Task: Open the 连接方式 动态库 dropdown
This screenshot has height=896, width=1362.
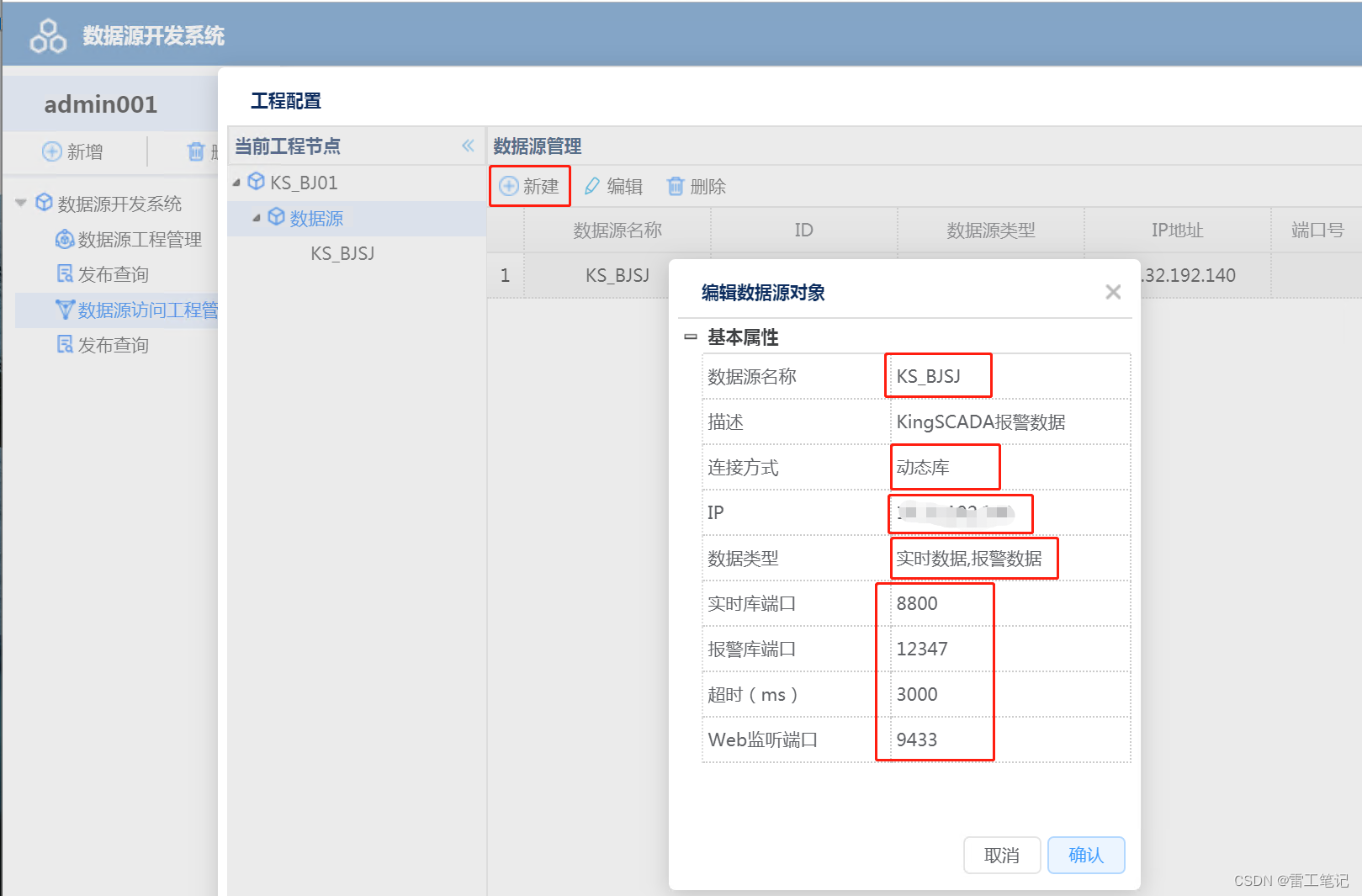Action: [1010, 467]
